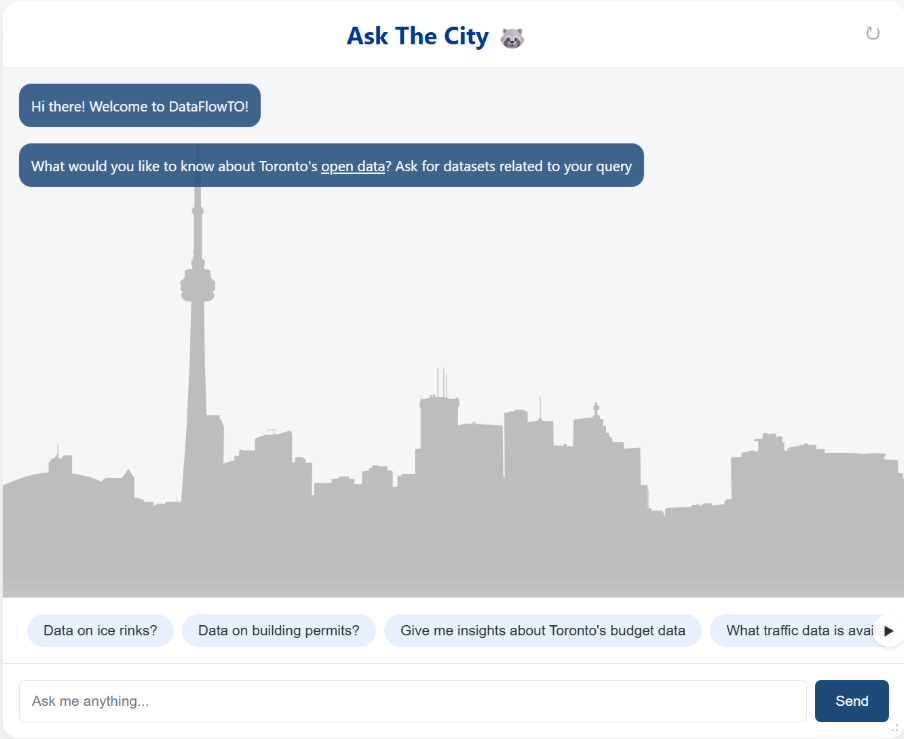Image resolution: width=904 pixels, height=739 pixels.
Task: Click the 'Ask The City' title
Action: tap(417, 36)
